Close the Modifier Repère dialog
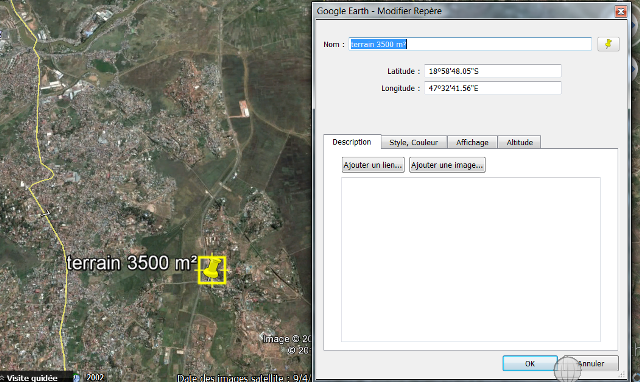The image size is (640, 382). pos(620,11)
